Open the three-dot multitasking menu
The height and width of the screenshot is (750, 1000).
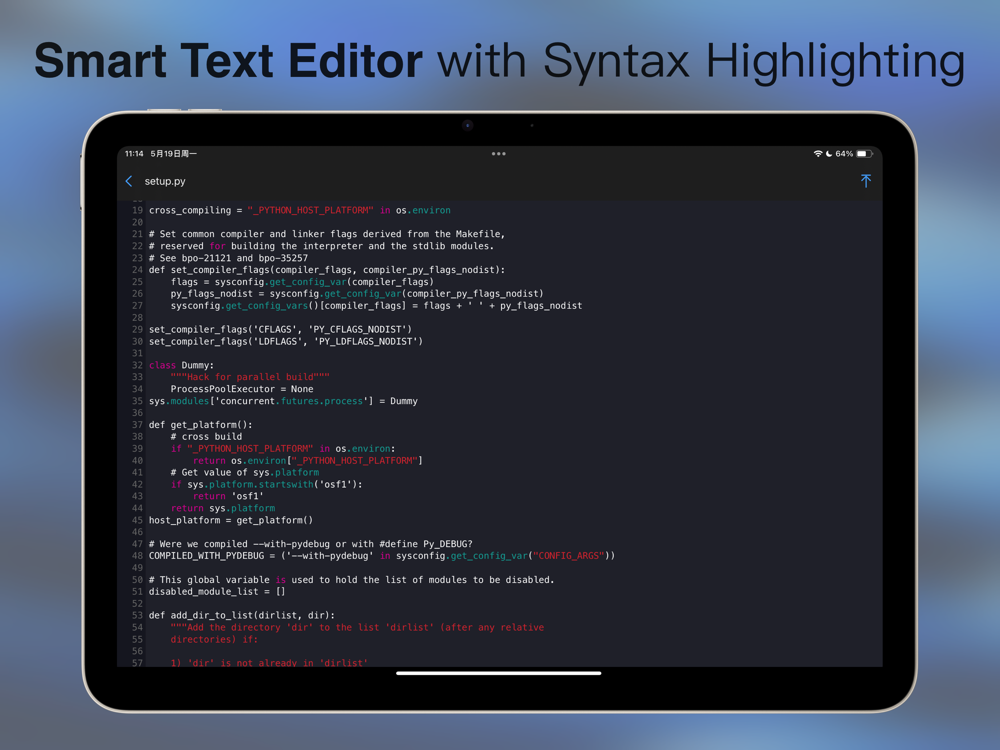point(499,154)
